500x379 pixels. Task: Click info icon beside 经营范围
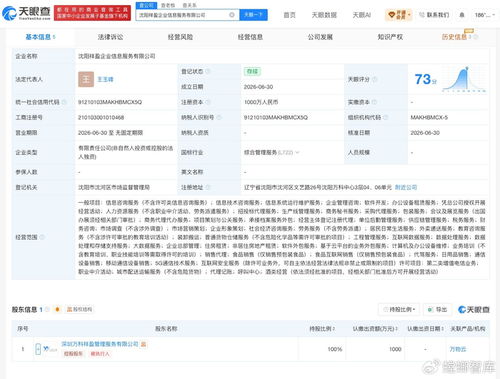tap(42, 237)
